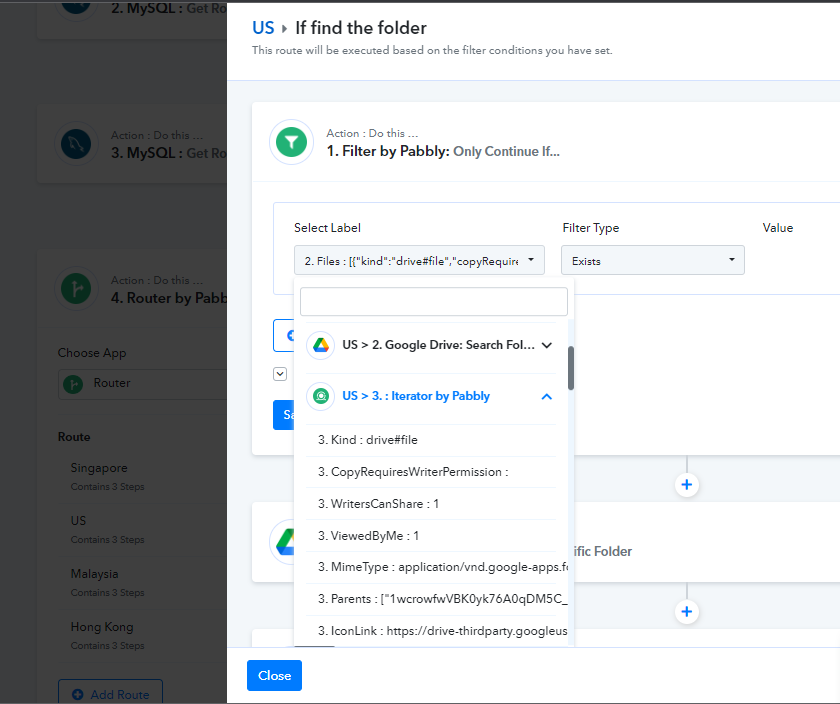This screenshot has height=704, width=840.
Task: Click the blue Save button partially shown
Action: (x=284, y=415)
